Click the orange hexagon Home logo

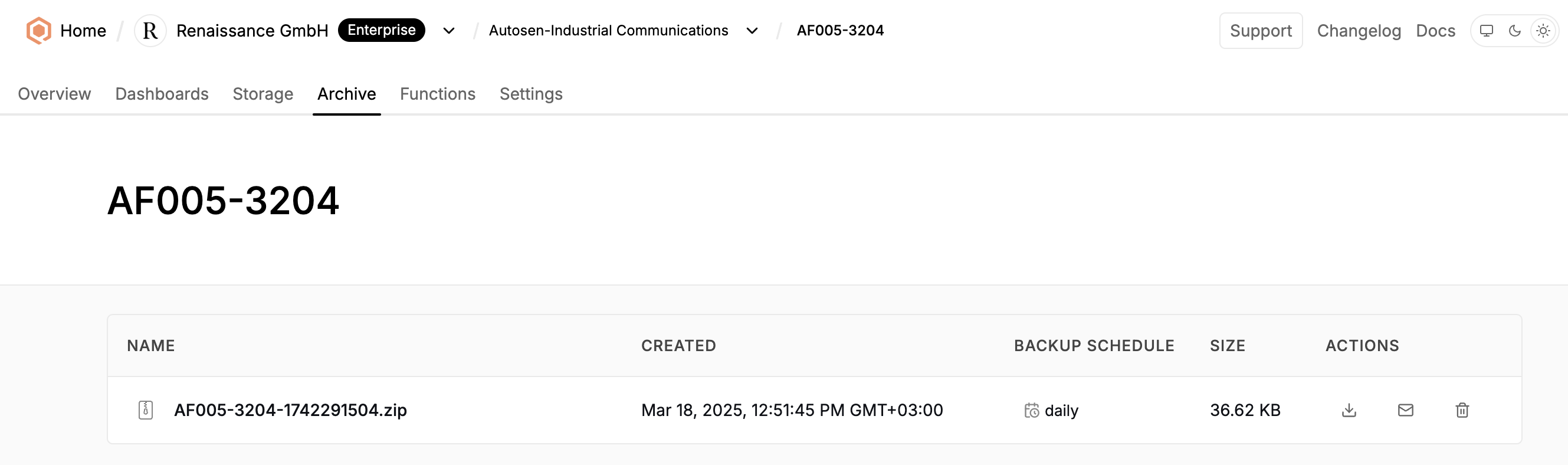pos(38,31)
